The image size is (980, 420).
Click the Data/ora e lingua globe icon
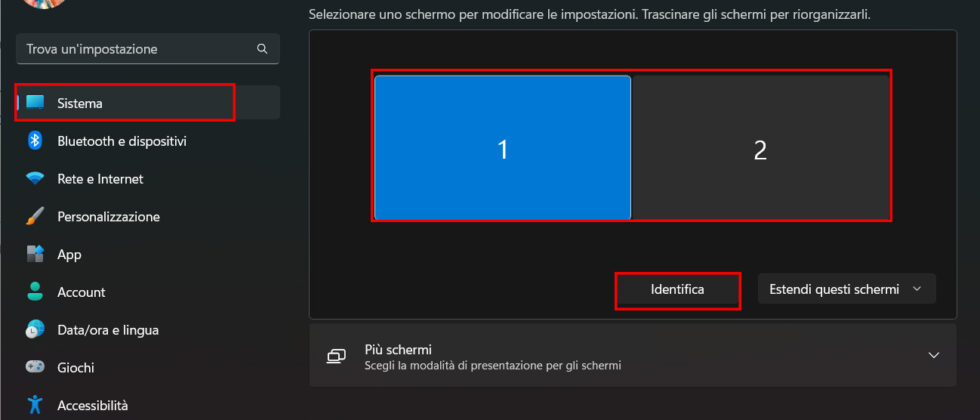pyautogui.click(x=35, y=329)
